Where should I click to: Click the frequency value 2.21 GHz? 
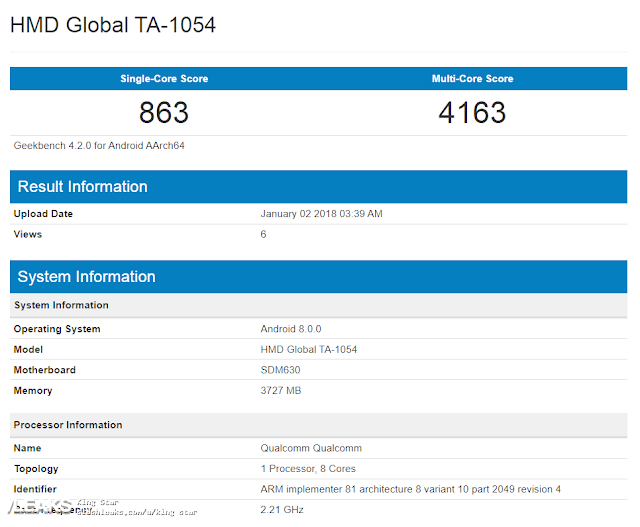point(282,510)
